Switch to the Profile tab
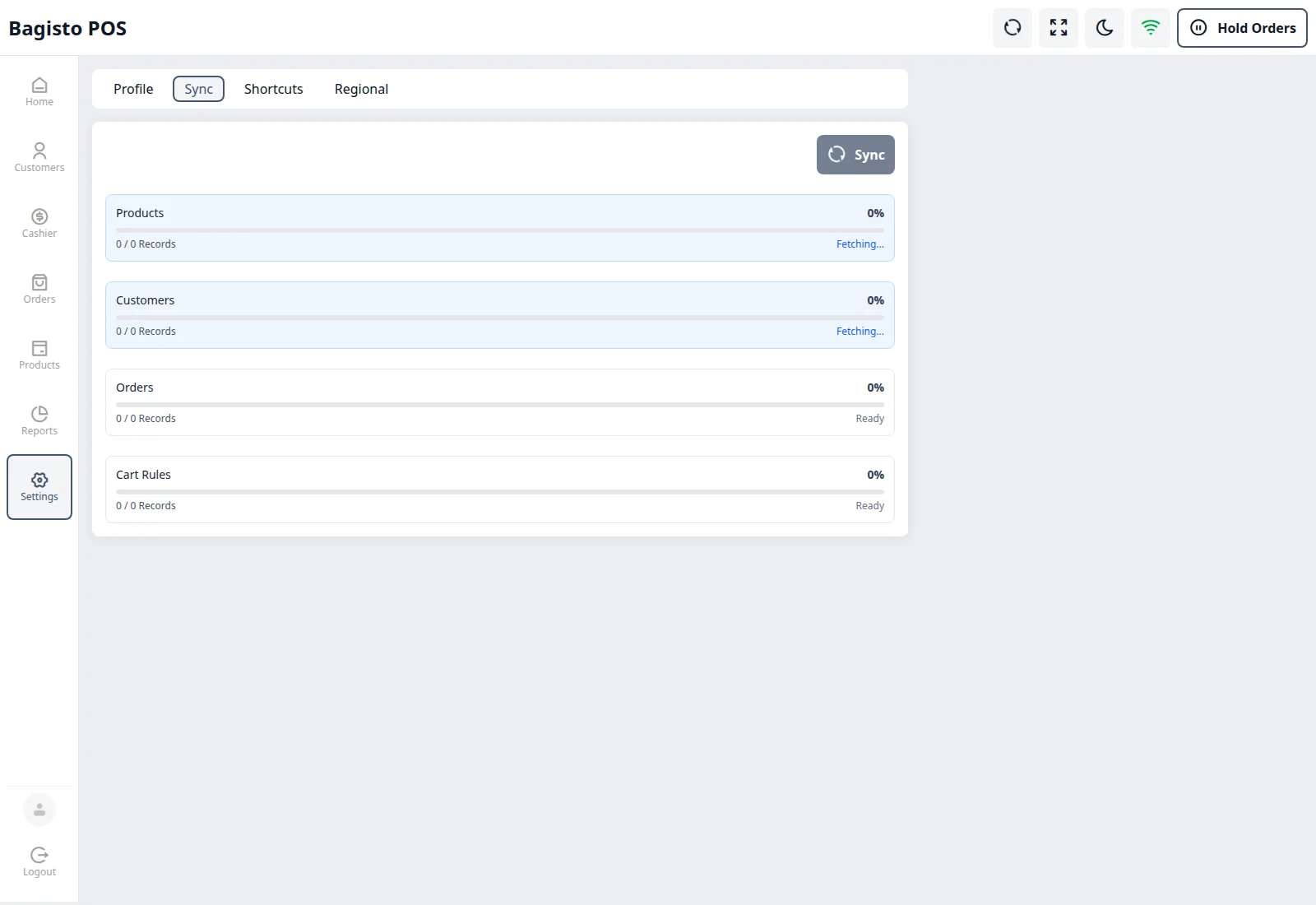Image resolution: width=1316 pixels, height=905 pixels. [133, 89]
